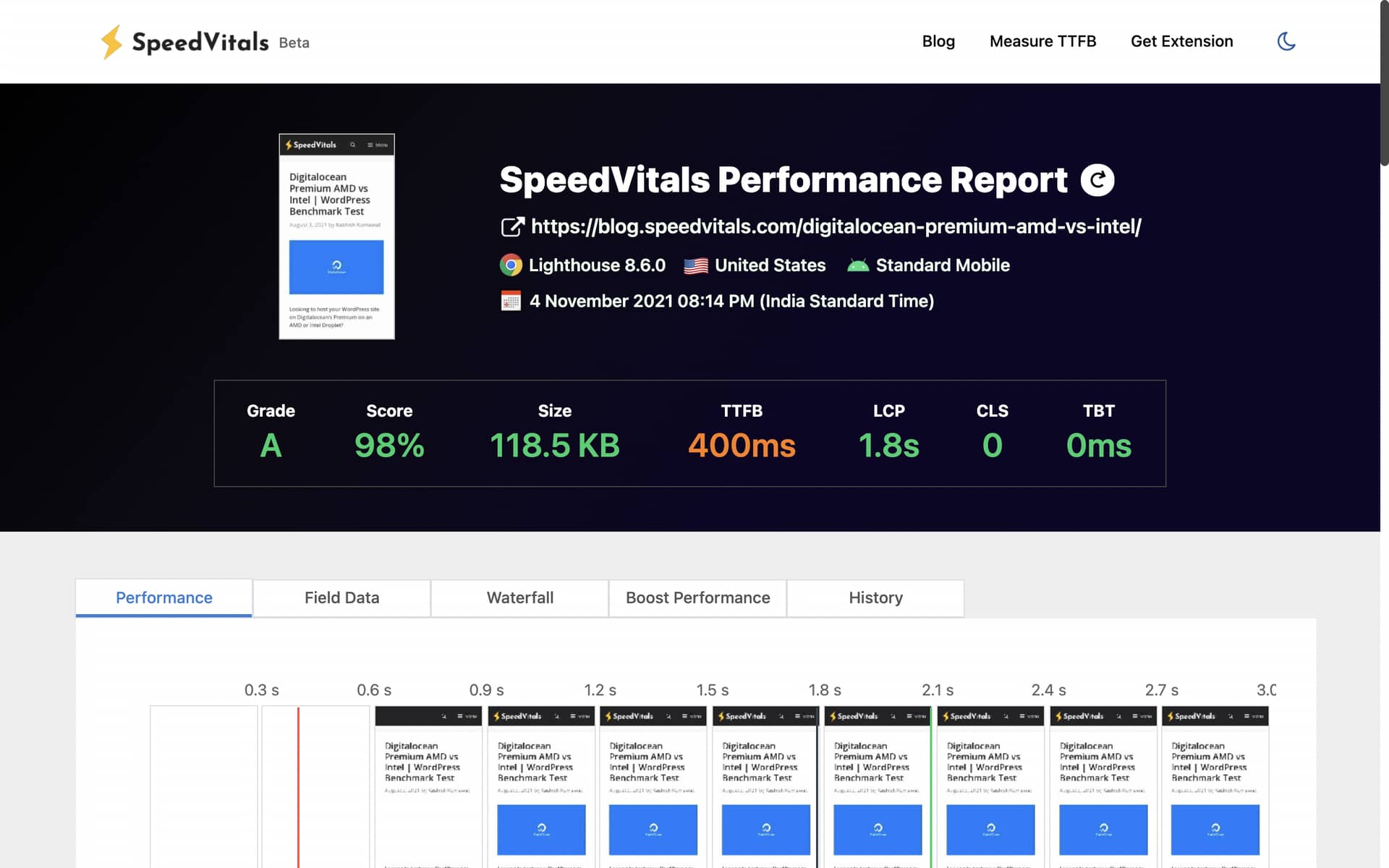Click the Beta label next to logo
This screenshot has height=868, width=1389.
coord(294,43)
